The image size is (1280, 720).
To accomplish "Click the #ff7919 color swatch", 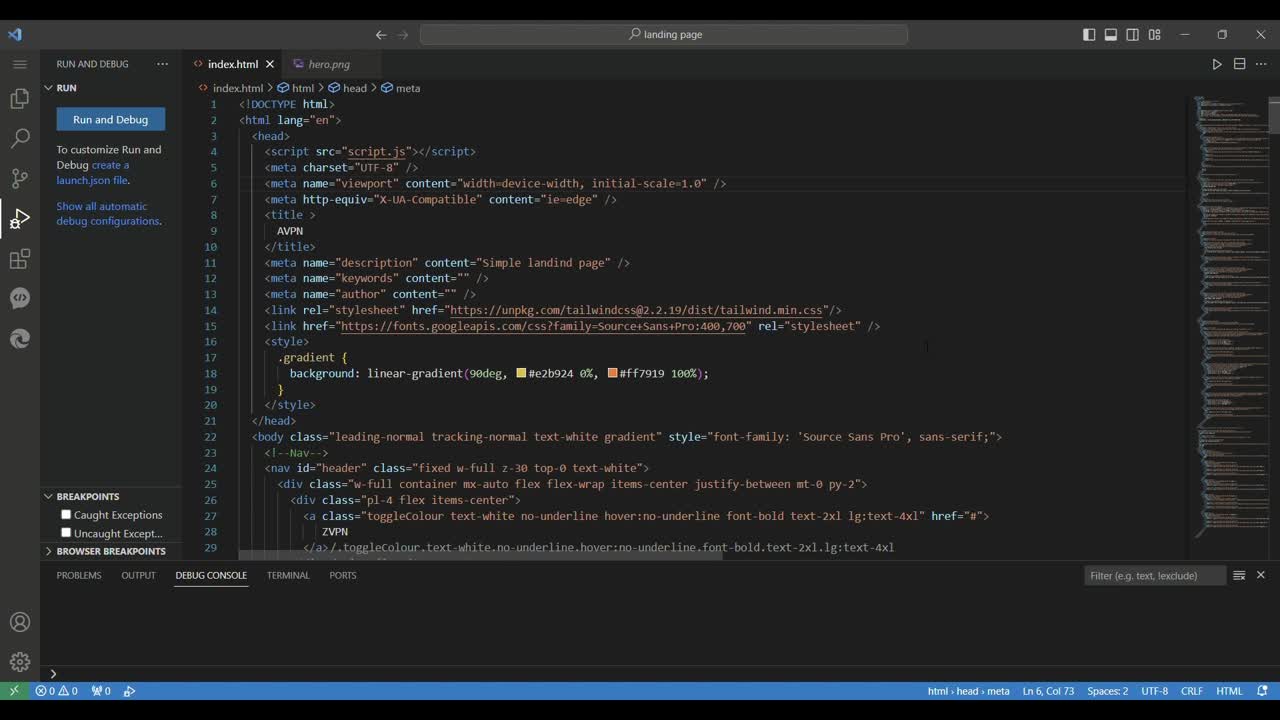I will (x=612, y=373).
